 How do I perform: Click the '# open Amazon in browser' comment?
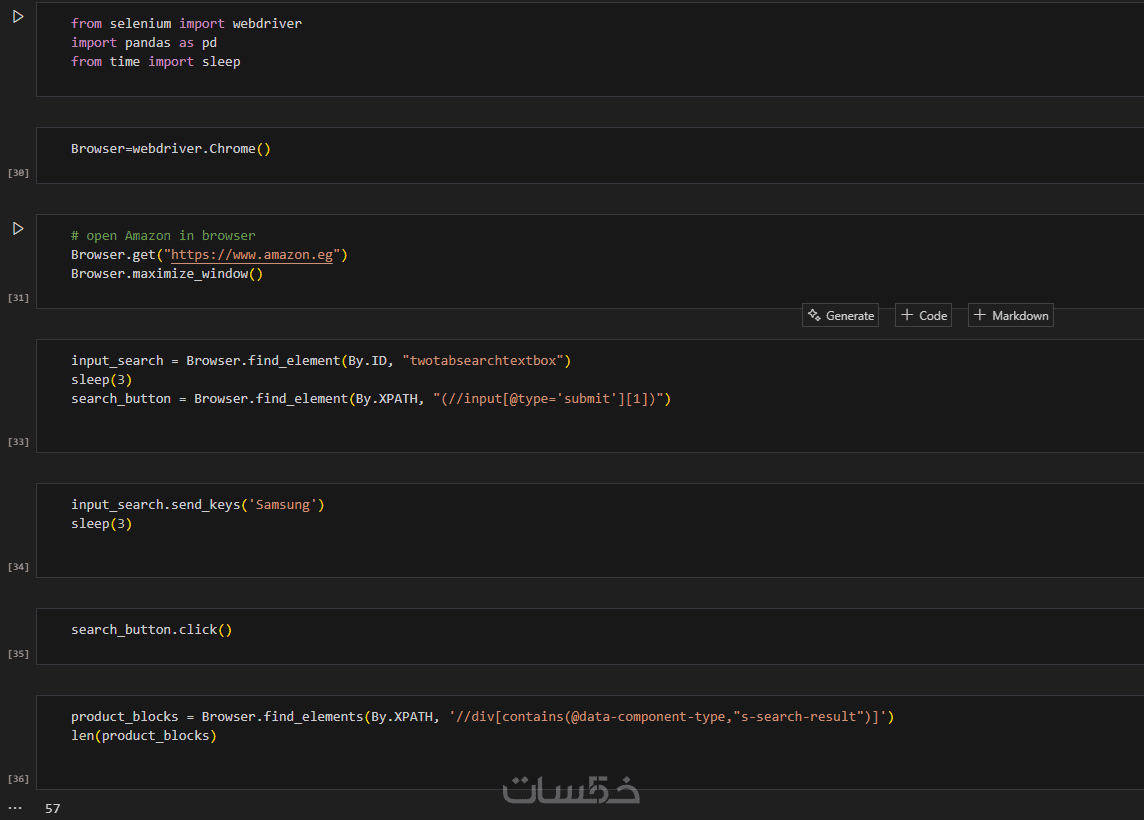tap(163, 236)
